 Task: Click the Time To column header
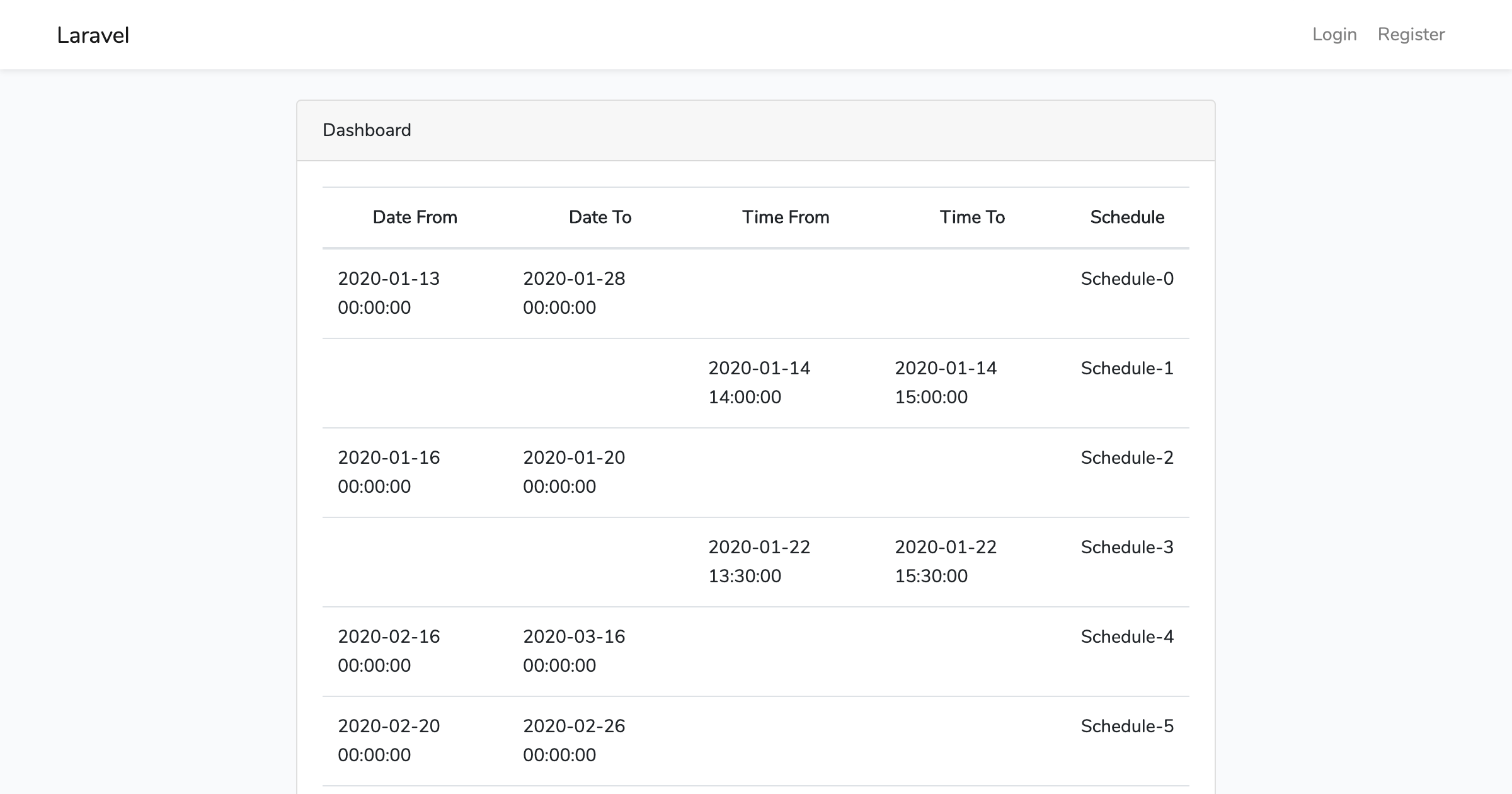(972, 217)
